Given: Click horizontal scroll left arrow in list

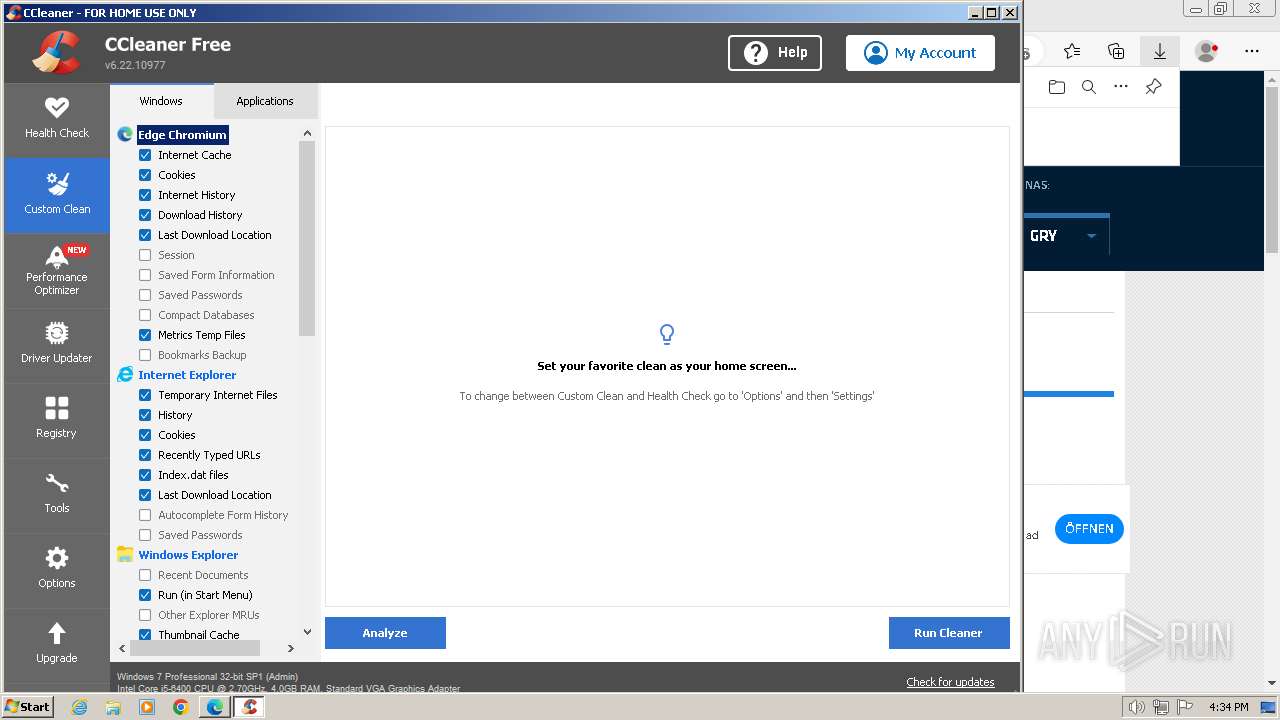Looking at the screenshot, I should (x=123, y=648).
